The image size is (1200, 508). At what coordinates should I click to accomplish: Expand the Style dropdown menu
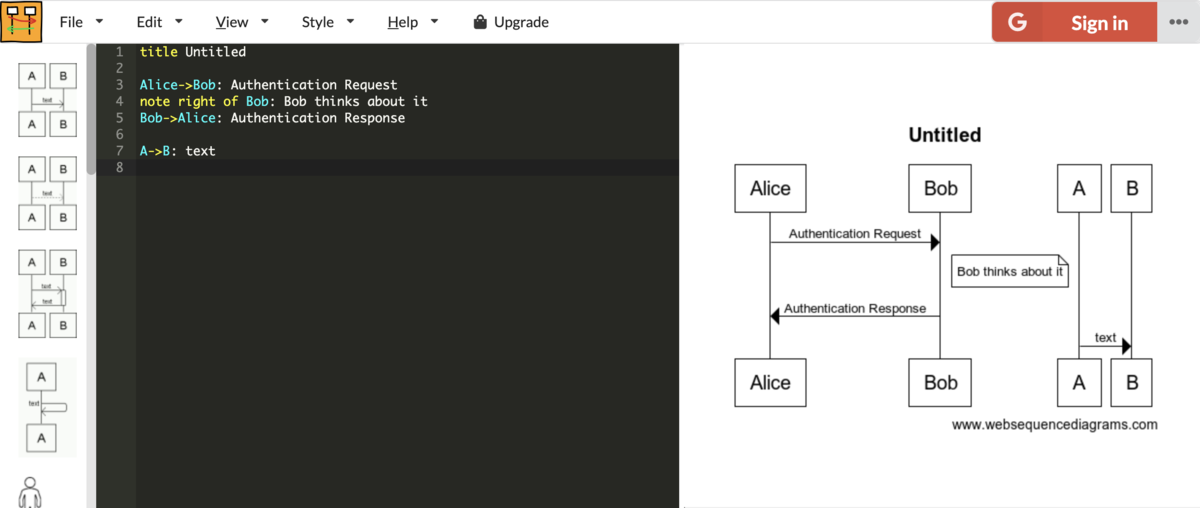(328, 21)
